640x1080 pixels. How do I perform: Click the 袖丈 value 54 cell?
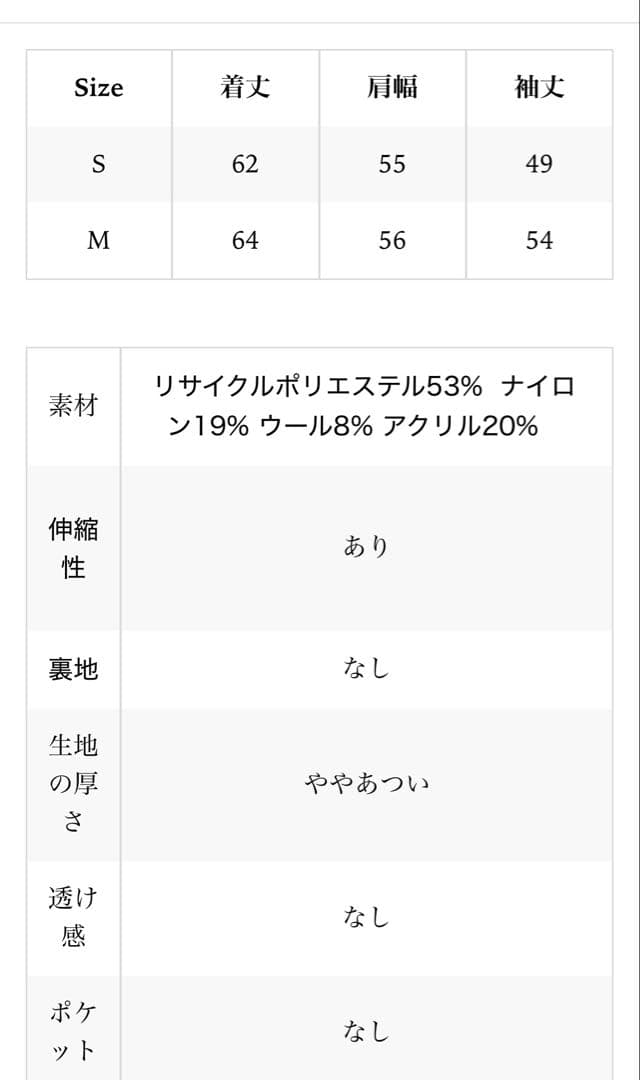539,241
